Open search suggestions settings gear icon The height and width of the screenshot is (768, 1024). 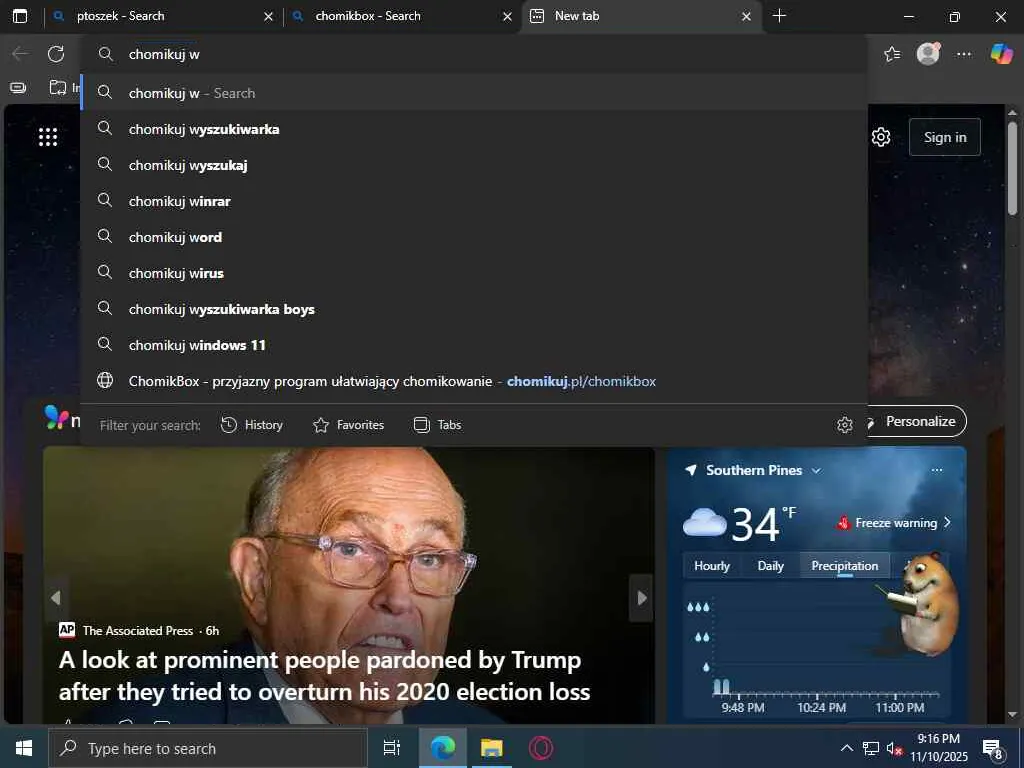tap(844, 425)
